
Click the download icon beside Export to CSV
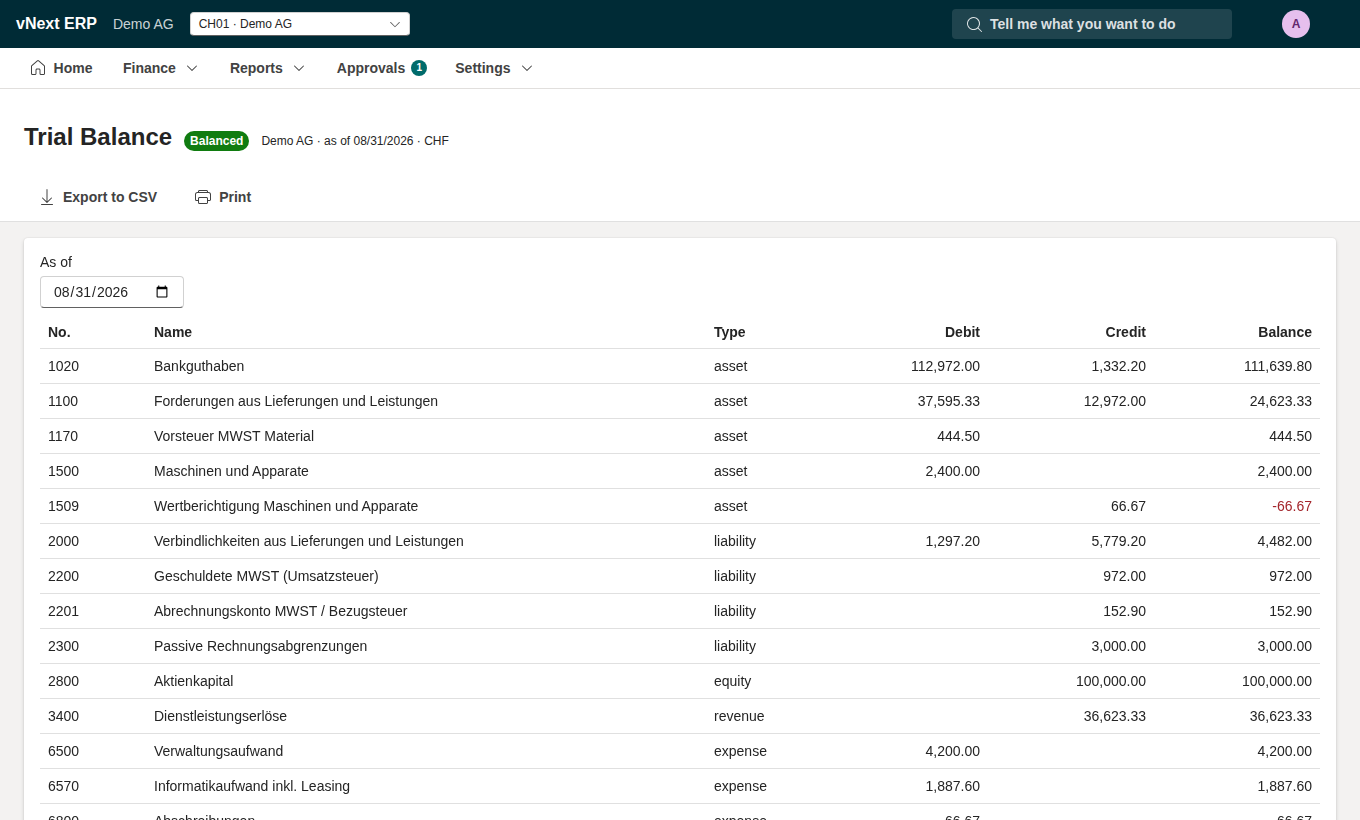click(47, 197)
